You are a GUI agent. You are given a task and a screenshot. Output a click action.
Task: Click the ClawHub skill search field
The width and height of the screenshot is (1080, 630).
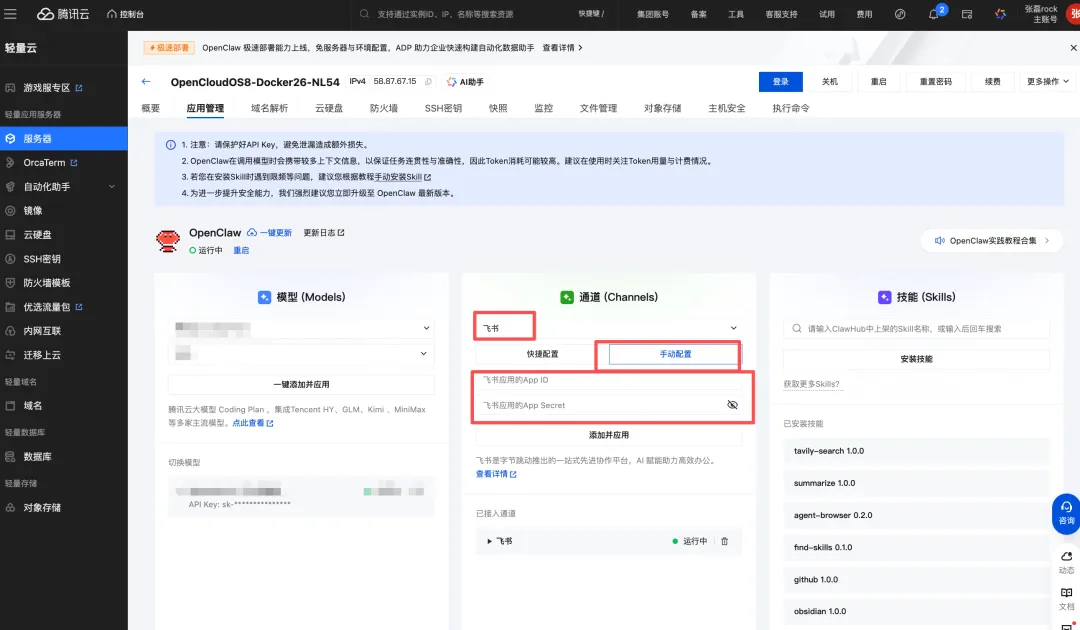pyautogui.click(x=916, y=328)
